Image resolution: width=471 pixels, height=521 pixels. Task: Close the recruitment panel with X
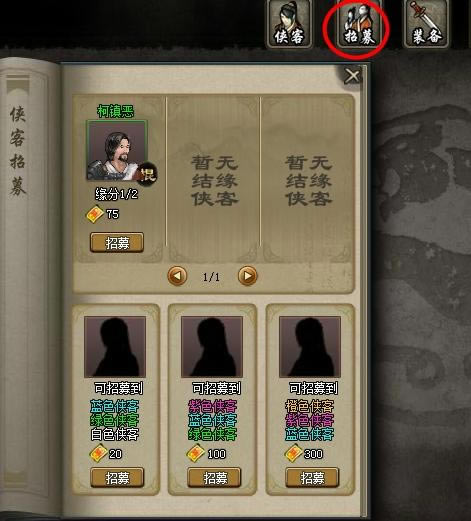[352, 76]
